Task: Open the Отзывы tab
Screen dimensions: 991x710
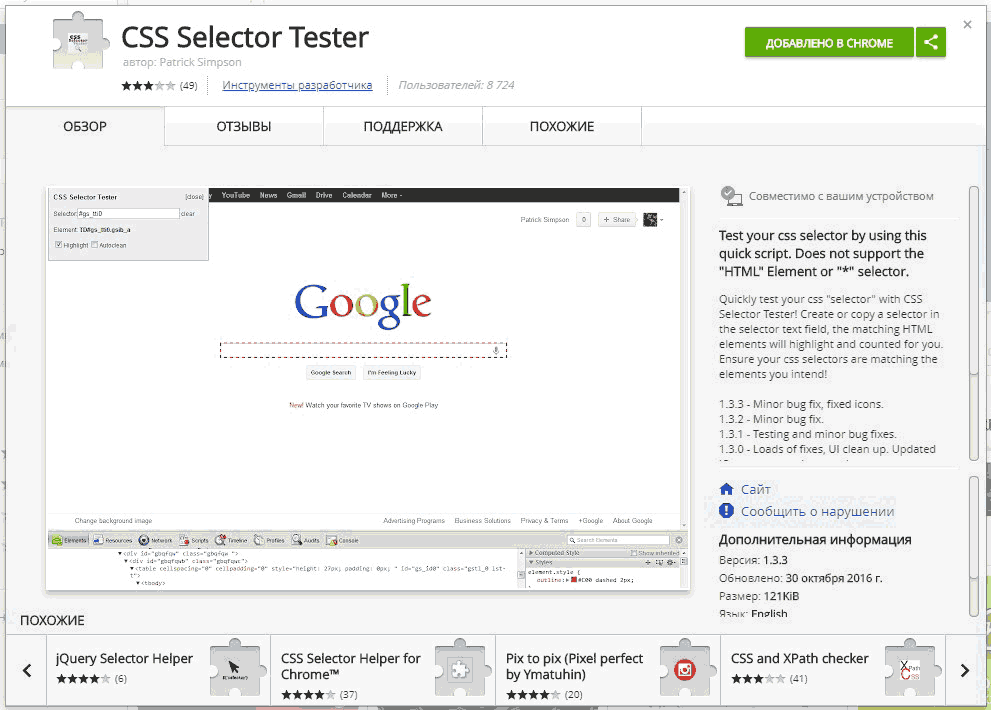Action: pos(244,127)
